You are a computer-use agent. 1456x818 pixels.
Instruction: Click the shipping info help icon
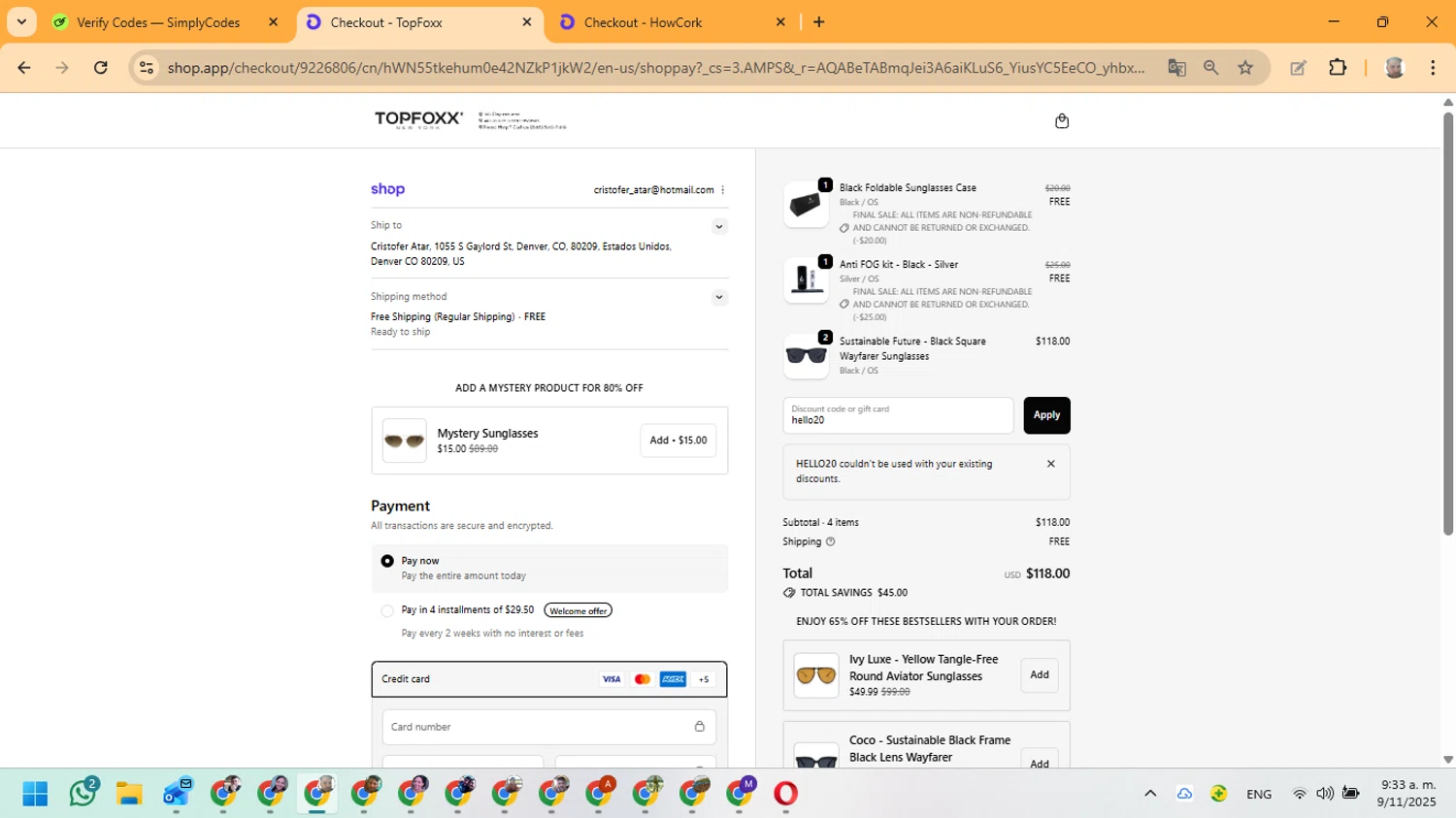pos(830,541)
